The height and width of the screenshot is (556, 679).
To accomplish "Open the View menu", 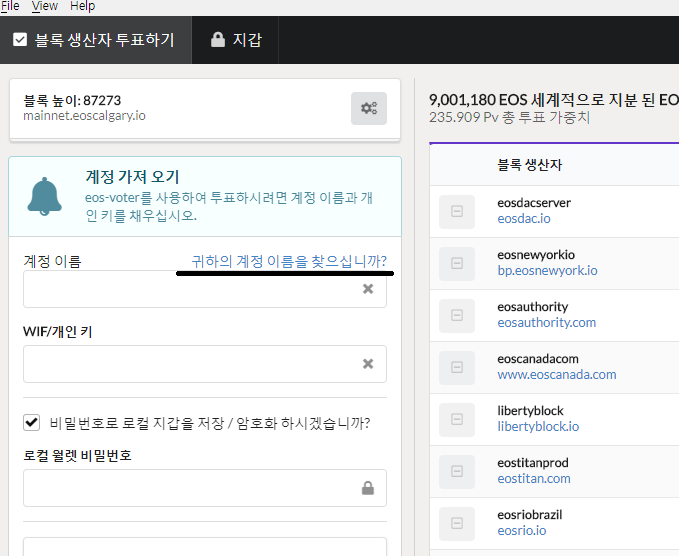I will click(x=45, y=6).
